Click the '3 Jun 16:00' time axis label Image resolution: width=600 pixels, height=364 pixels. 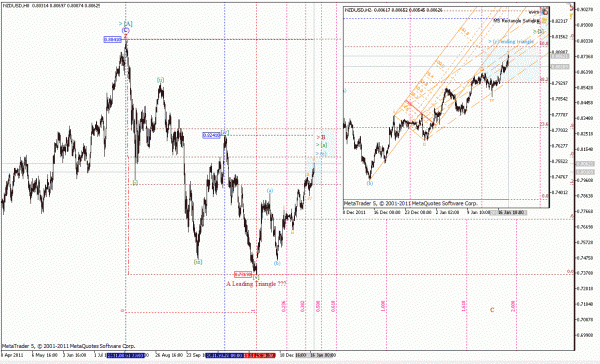pos(75,355)
